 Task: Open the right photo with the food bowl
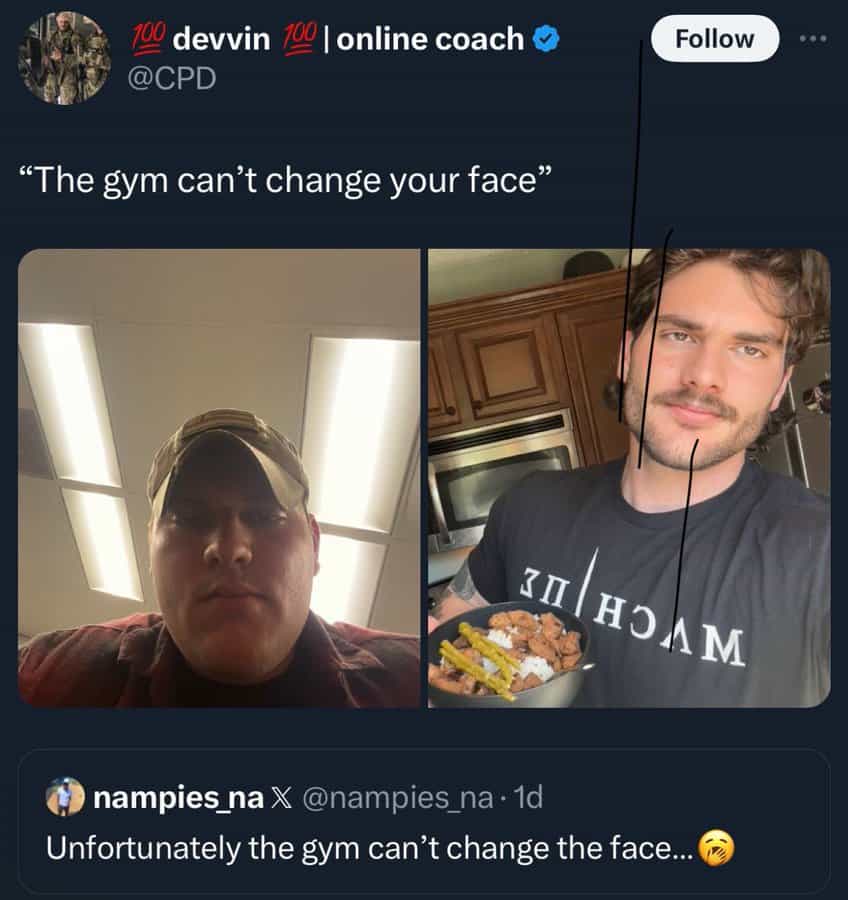tap(629, 478)
